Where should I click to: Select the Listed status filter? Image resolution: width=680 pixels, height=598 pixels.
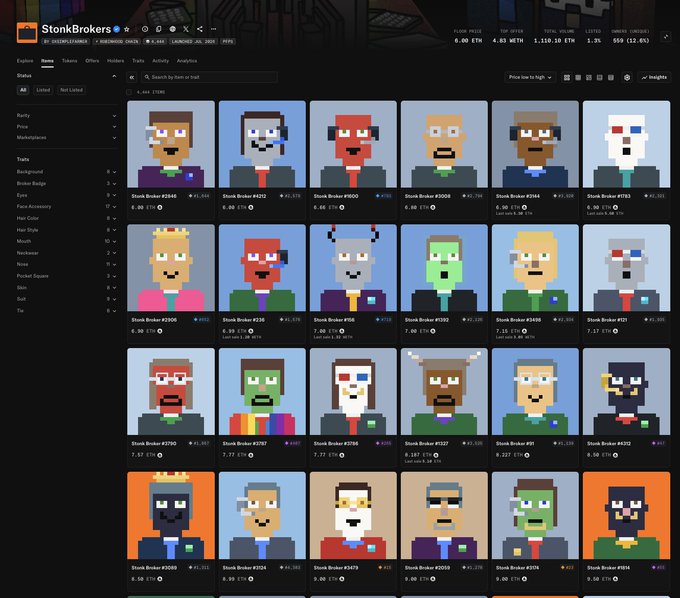43,90
